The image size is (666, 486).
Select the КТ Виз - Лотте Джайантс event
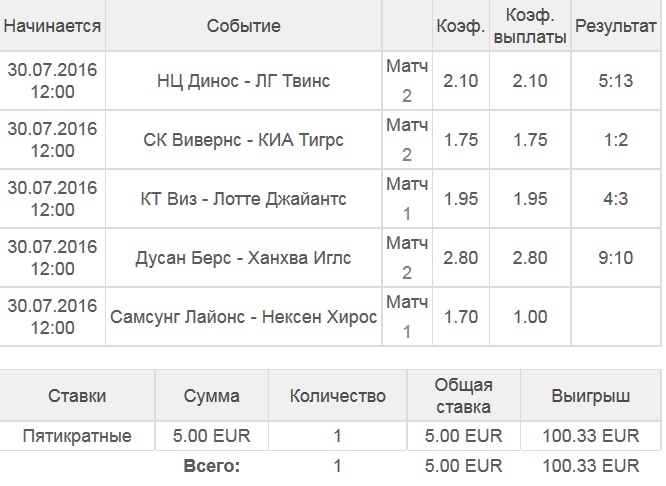point(244,198)
